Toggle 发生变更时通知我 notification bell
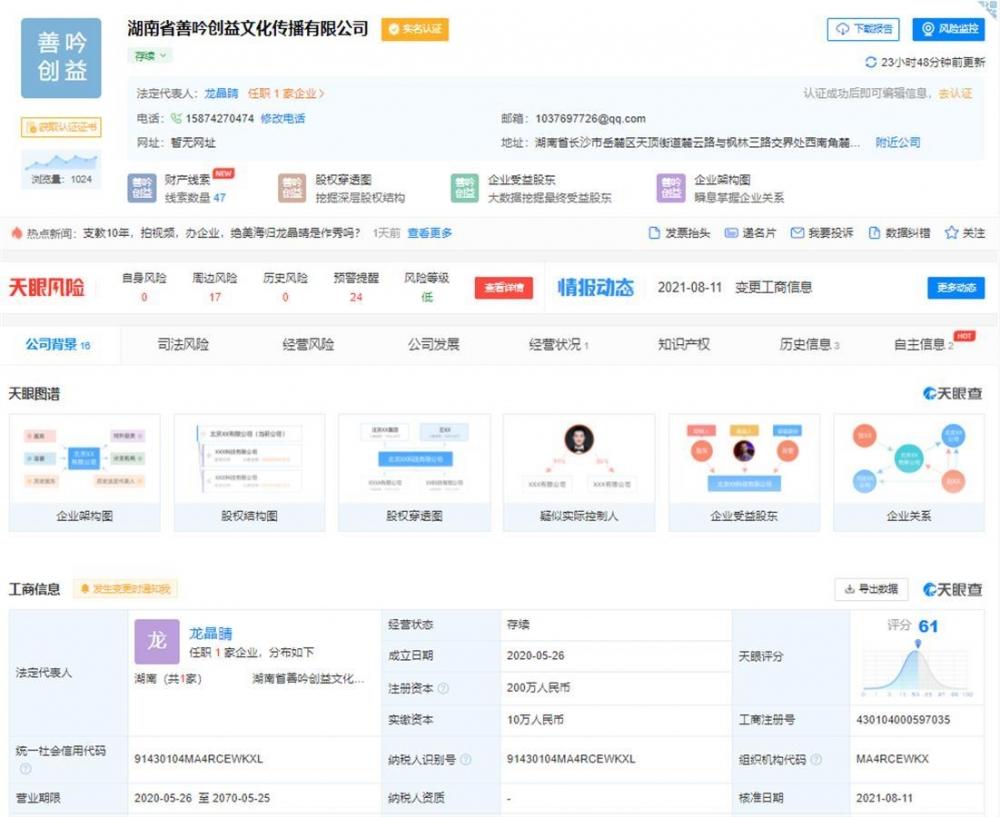The width and height of the screenshot is (1000, 817). 85,589
